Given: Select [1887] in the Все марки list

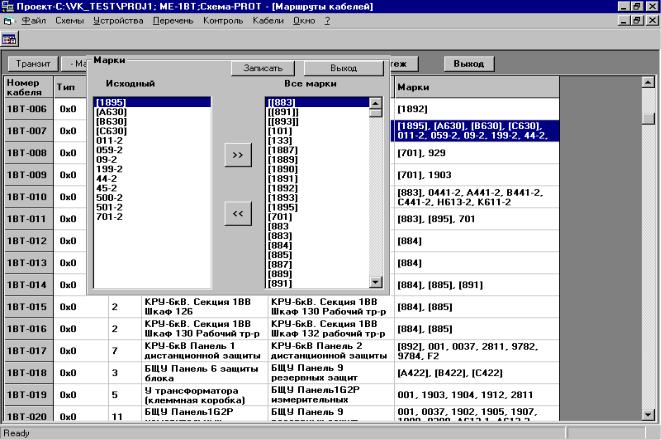Looking at the screenshot, I should [x=283, y=149].
